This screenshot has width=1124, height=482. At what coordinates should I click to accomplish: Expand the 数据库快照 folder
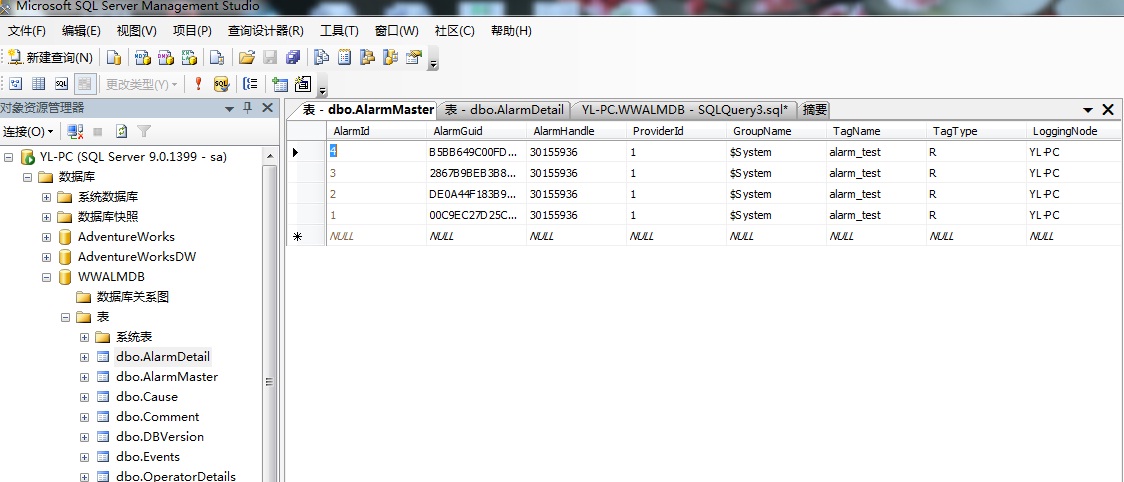[47, 217]
